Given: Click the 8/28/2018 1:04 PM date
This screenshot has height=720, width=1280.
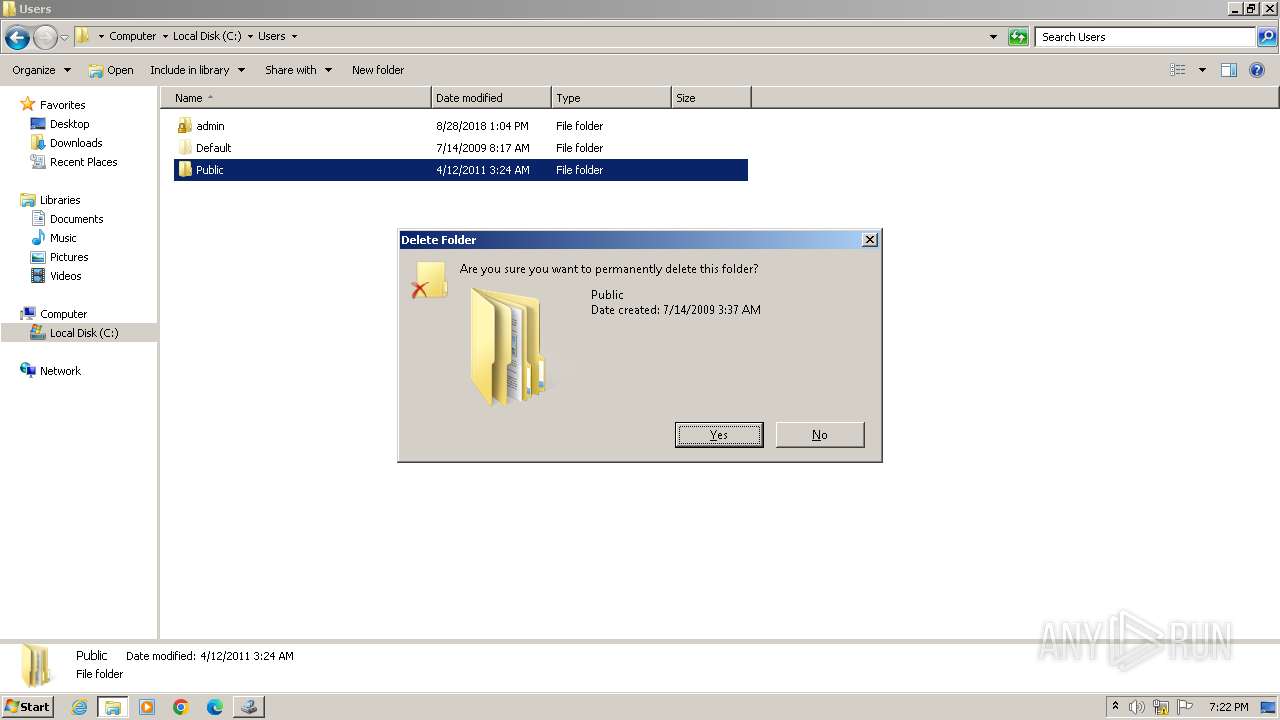Looking at the screenshot, I should pyautogui.click(x=482, y=126).
